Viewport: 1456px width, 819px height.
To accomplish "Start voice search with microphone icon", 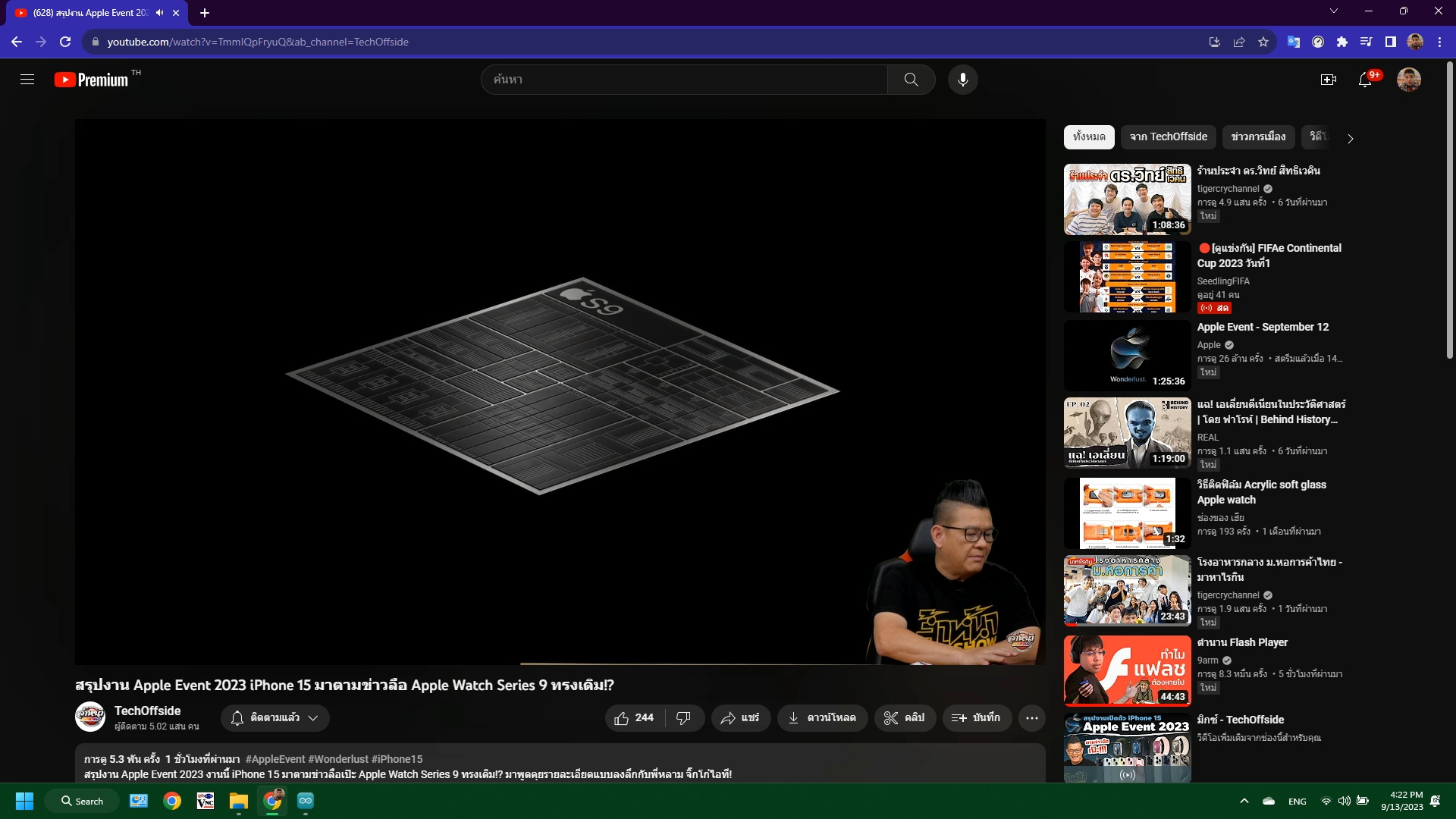I will coord(962,80).
